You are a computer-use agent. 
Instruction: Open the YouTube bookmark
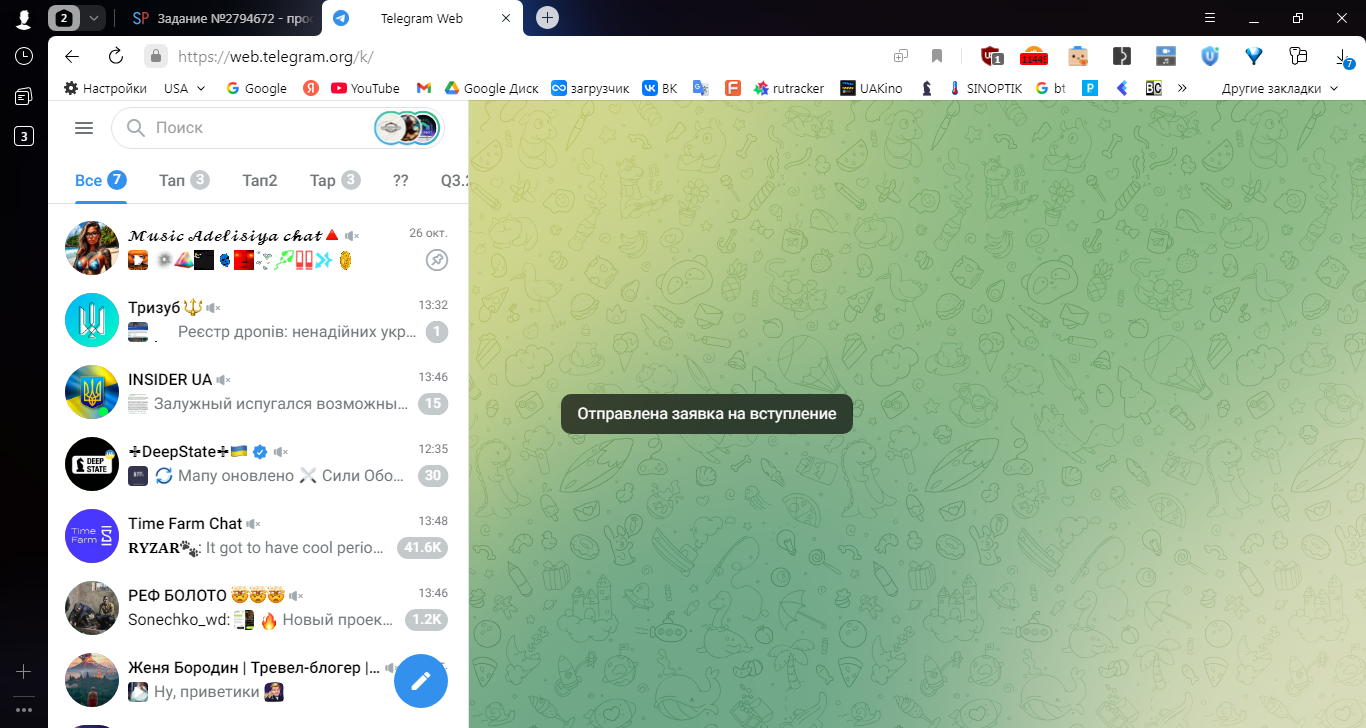pyautogui.click(x=365, y=88)
